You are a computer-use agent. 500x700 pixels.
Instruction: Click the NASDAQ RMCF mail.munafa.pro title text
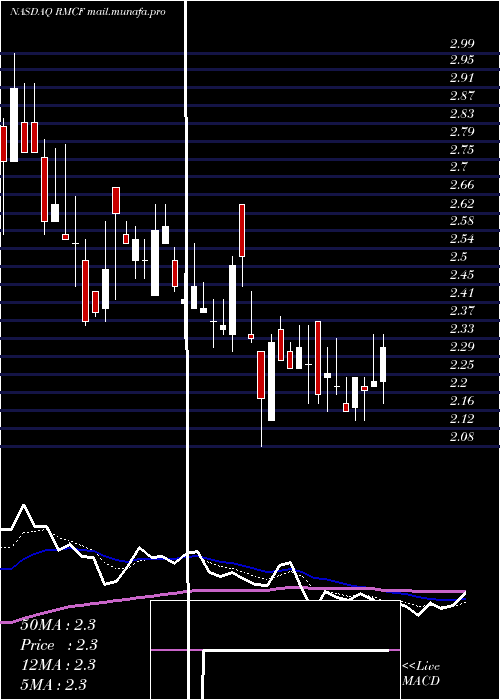(88, 12)
